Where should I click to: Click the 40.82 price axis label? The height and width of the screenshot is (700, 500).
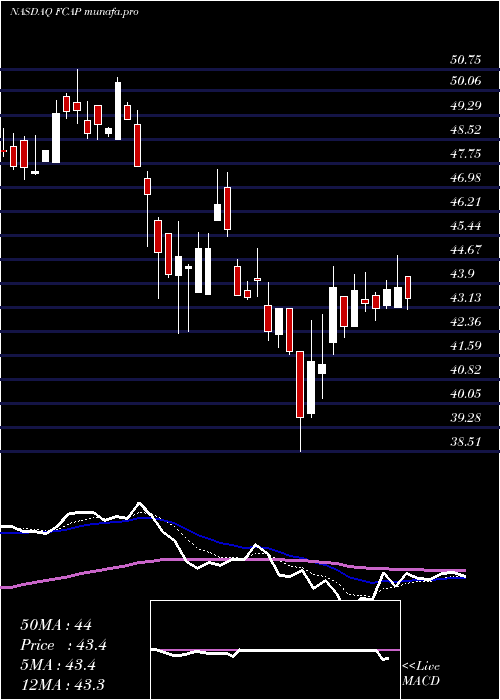(465, 370)
